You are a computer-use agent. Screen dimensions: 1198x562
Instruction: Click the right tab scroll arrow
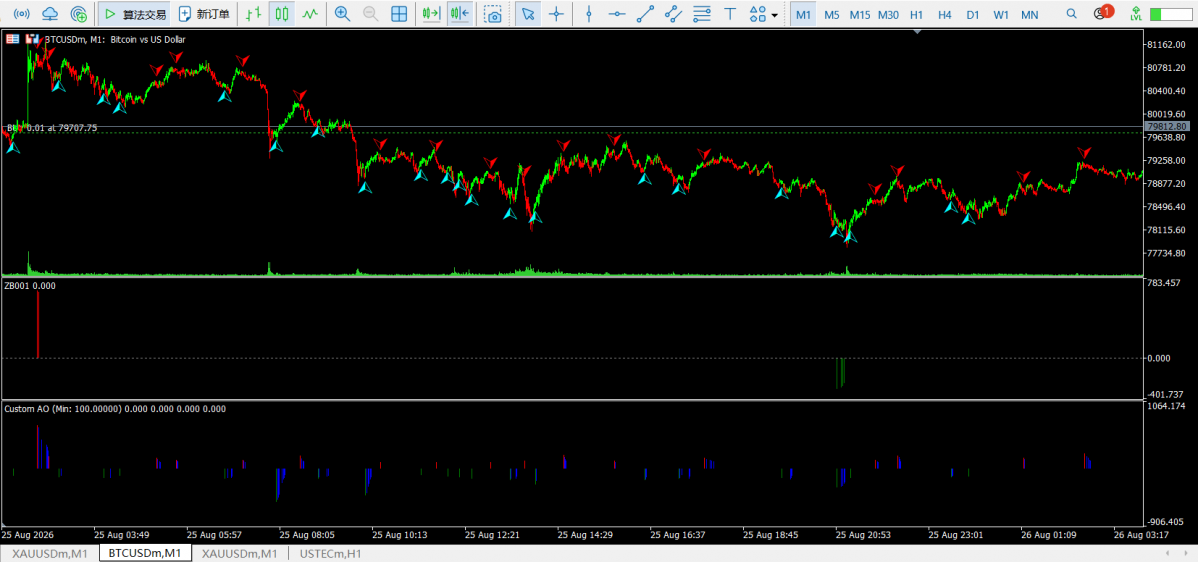(x=1186, y=552)
